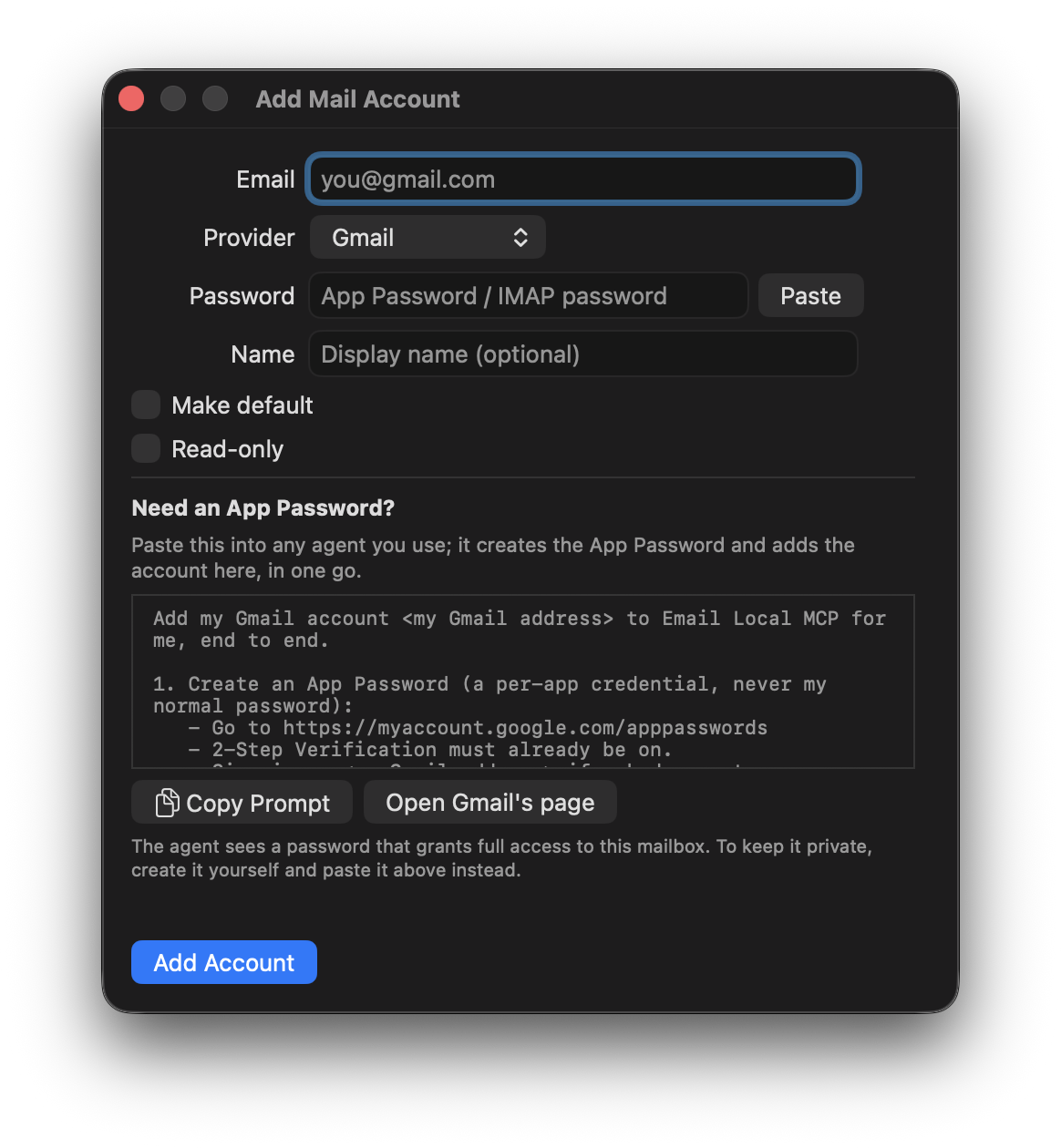Screen dimensions: 1061x1148
Task: Click the Add Mail Account window title
Action: 357,98
